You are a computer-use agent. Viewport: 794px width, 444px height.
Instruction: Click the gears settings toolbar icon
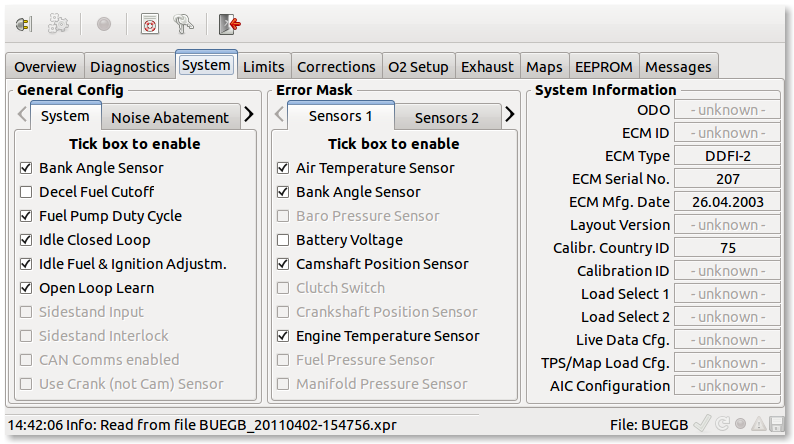[x=58, y=24]
